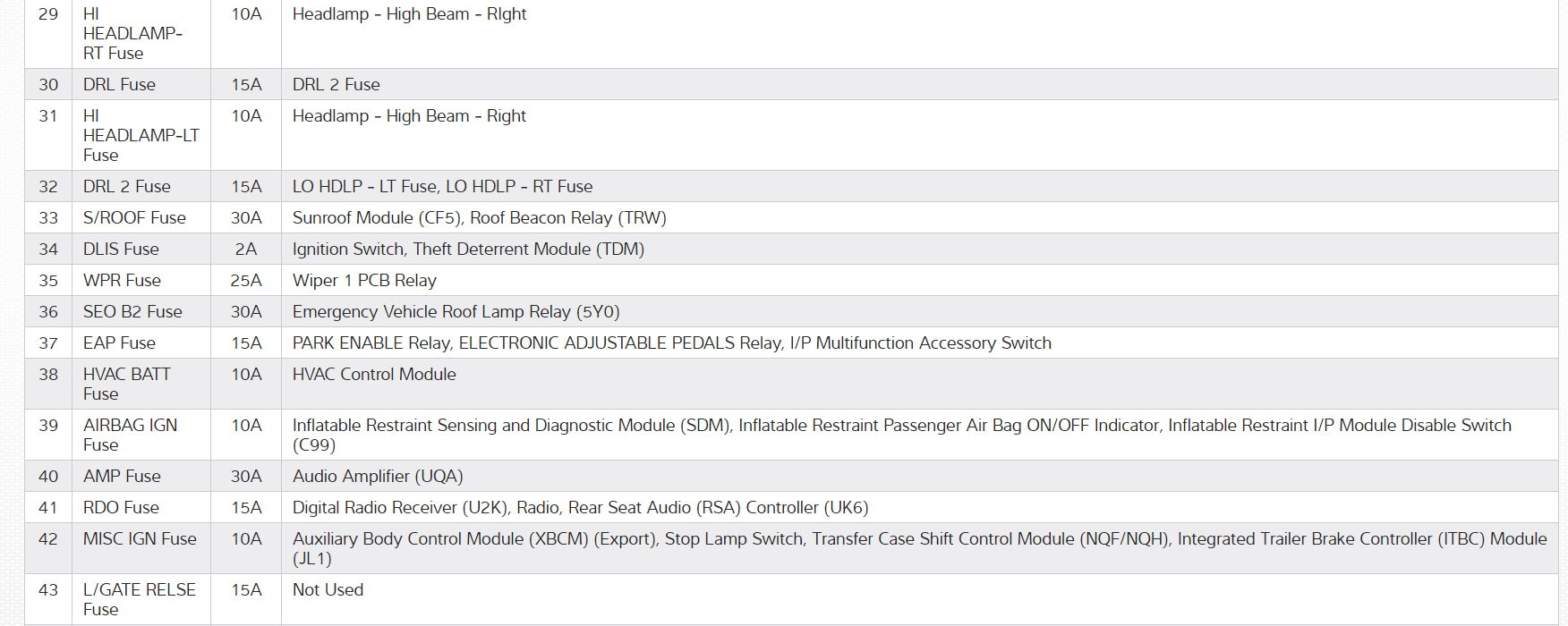Image resolution: width=1568 pixels, height=626 pixels.
Task: Select the "EAP Fuse" name cell
Action: [x=119, y=343]
